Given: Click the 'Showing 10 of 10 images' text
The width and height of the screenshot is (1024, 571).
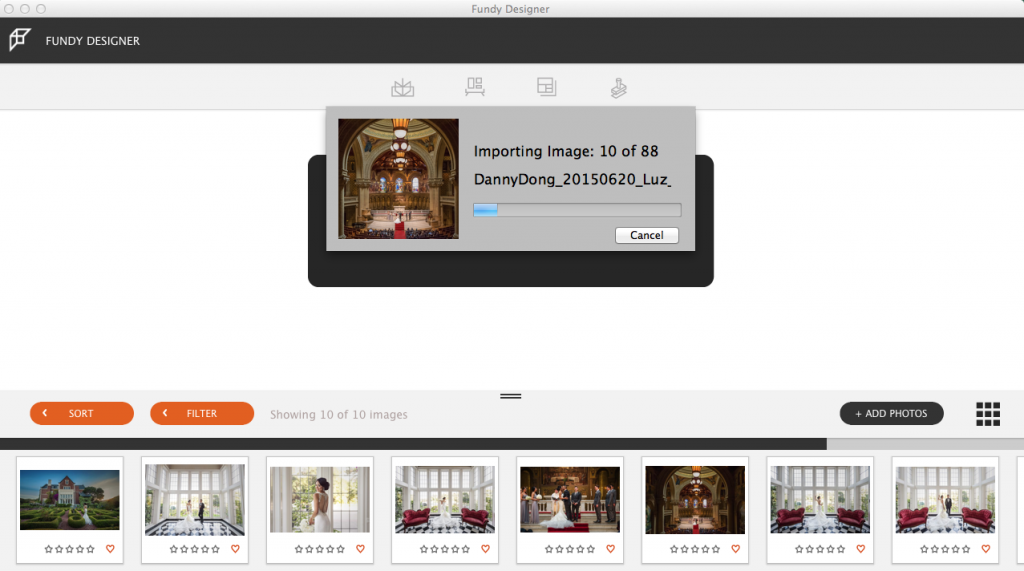Looking at the screenshot, I should pos(339,414).
